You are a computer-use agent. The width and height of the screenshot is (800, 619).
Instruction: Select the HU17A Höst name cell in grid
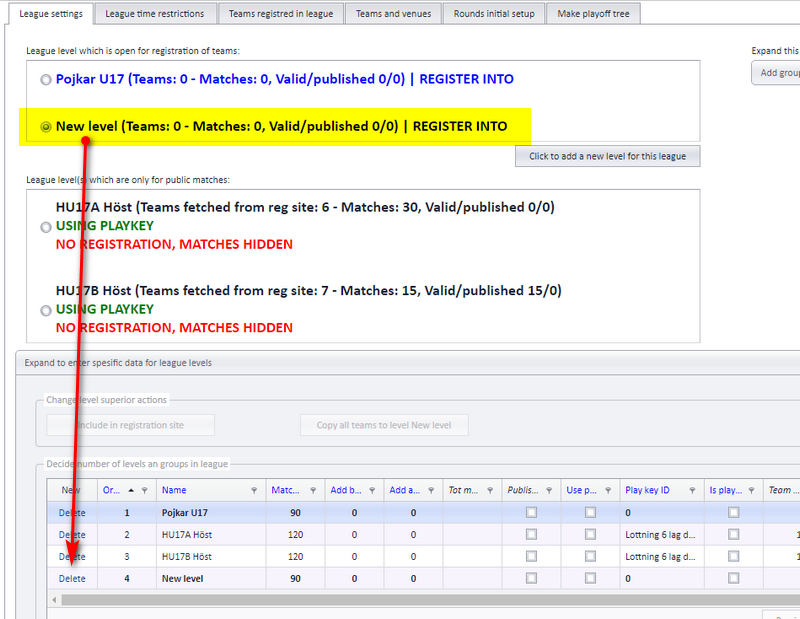211,535
